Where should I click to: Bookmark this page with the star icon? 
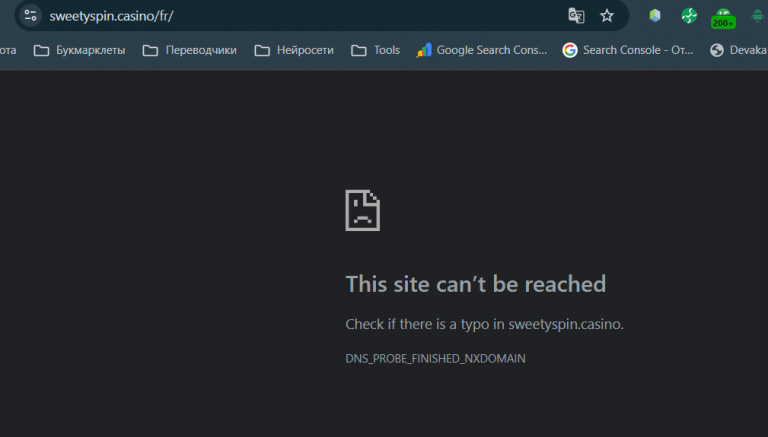point(607,16)
